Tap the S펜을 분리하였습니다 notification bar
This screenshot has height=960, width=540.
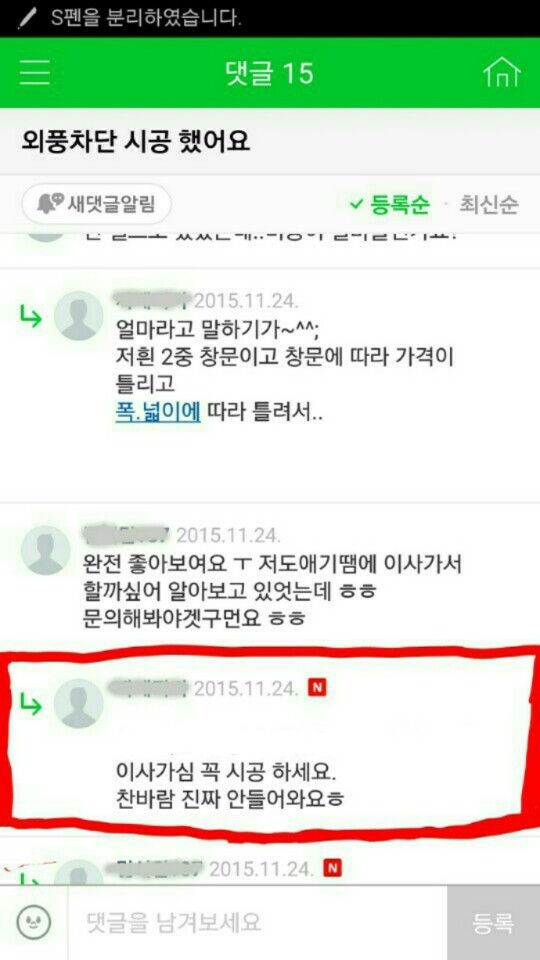click(270, 18)
